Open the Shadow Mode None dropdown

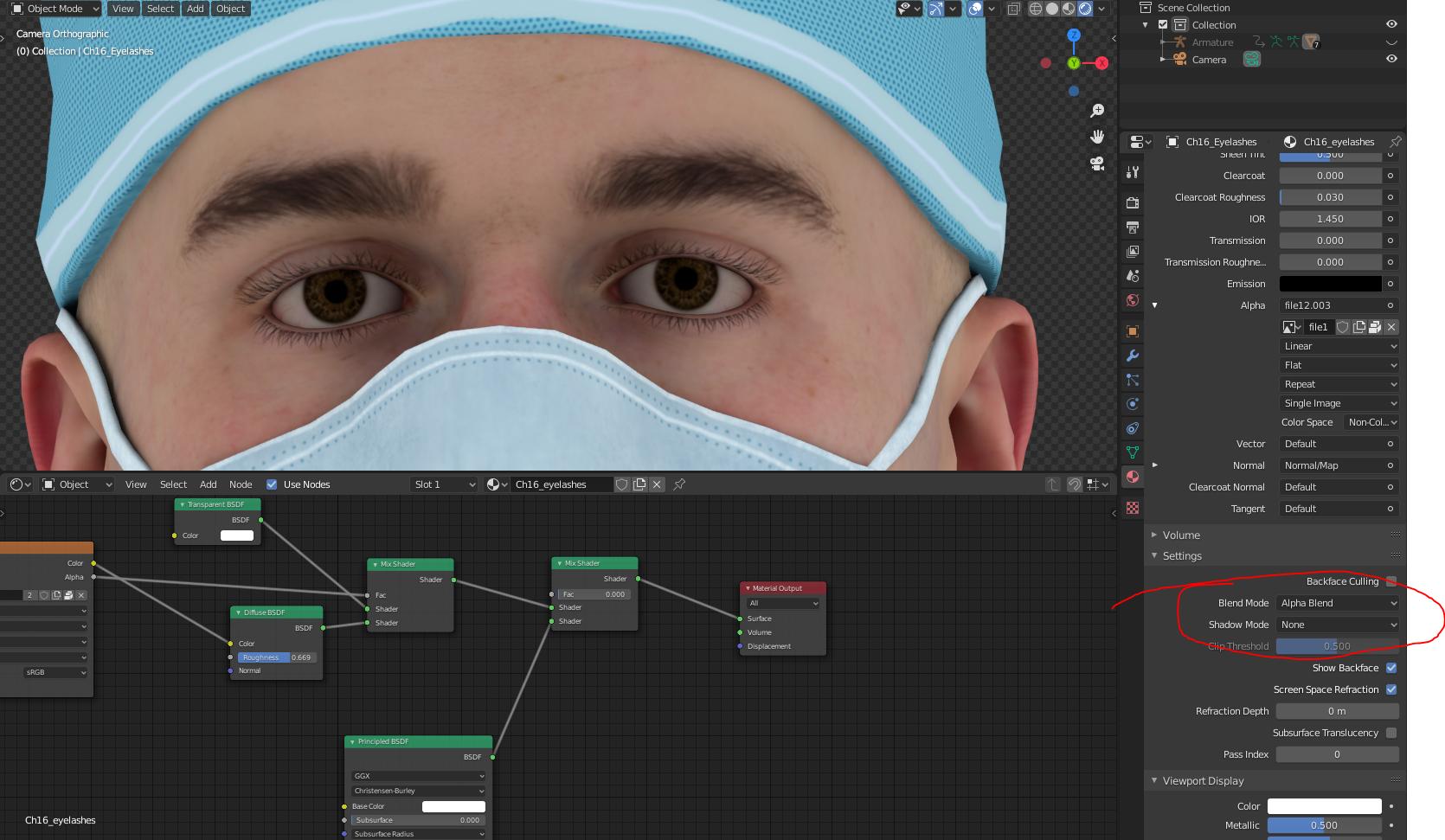pos(1338,625)
